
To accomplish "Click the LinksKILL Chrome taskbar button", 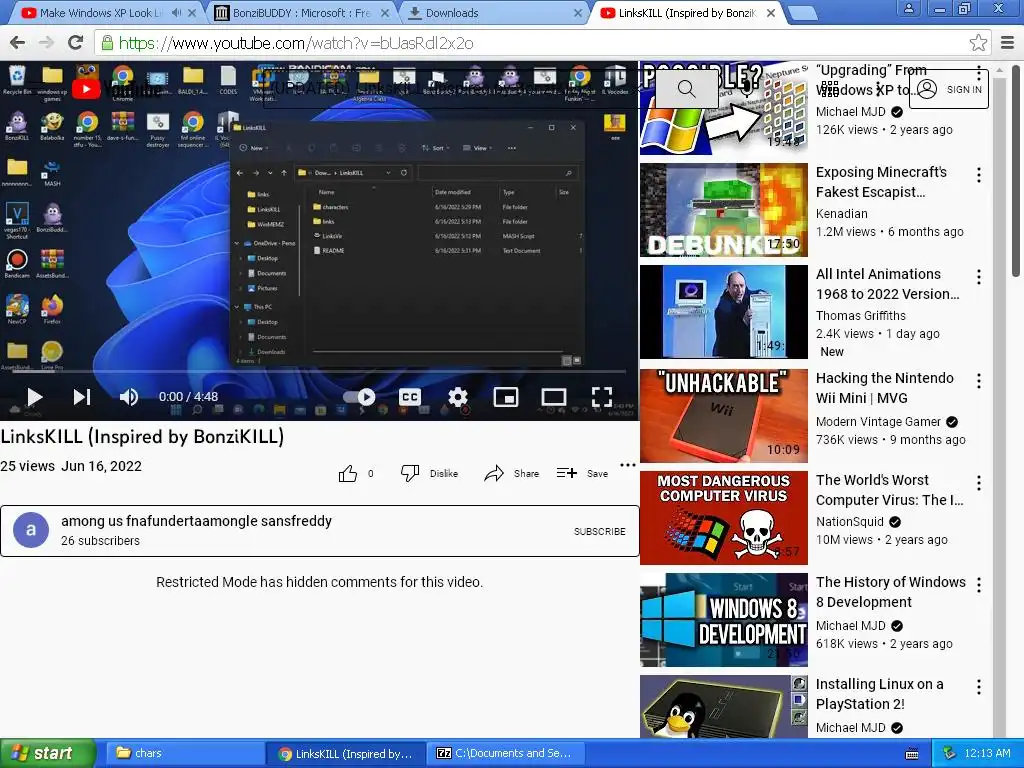I will tap(346, 753).
